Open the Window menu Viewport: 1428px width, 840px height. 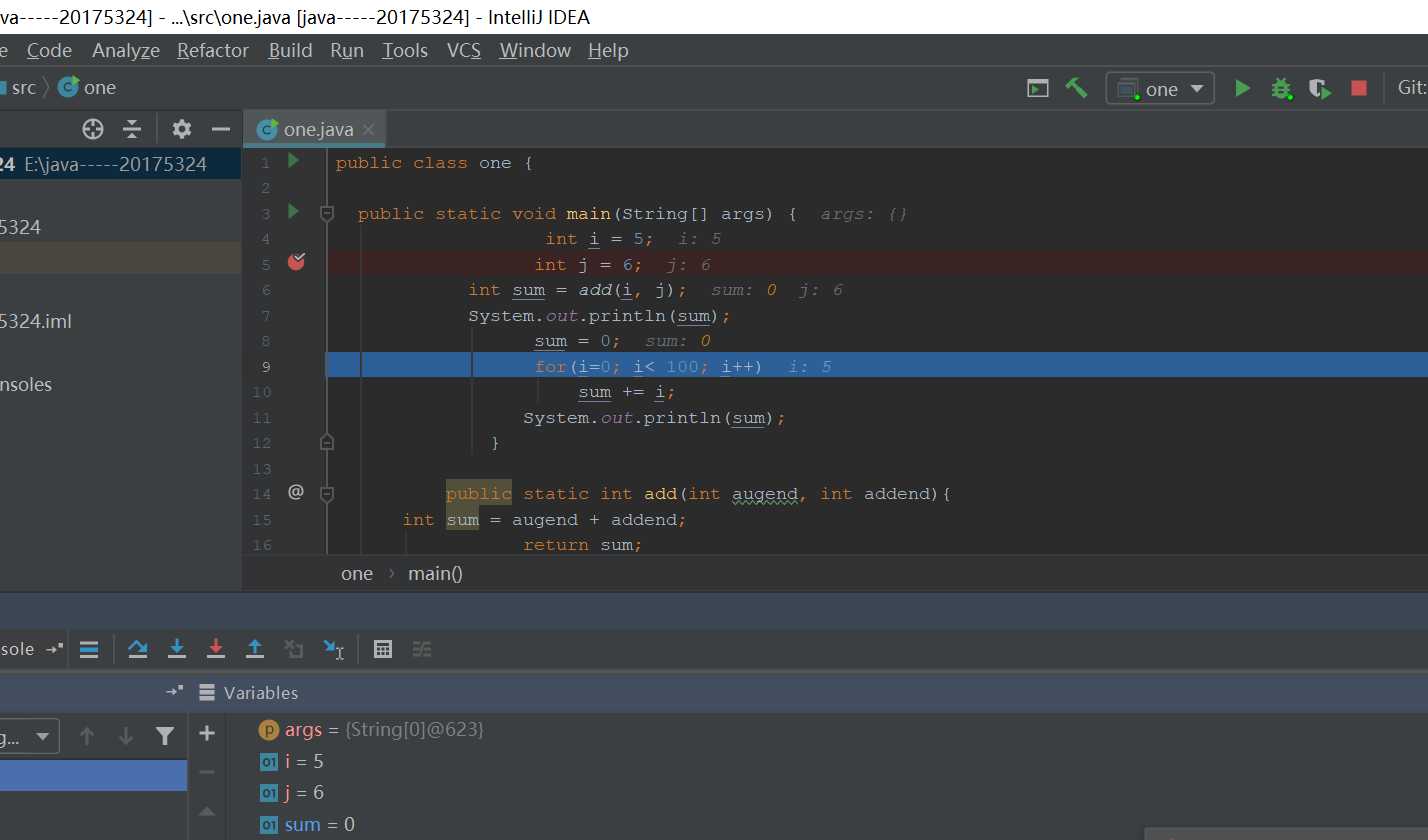(535, 50)
